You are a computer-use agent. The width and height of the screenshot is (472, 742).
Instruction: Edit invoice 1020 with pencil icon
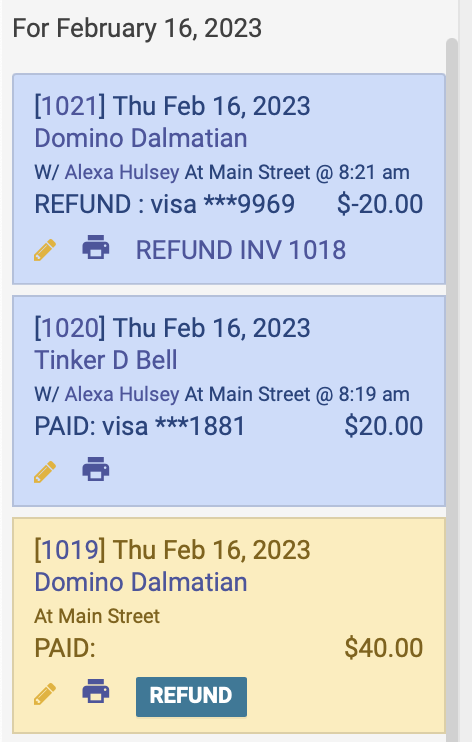[45, 472]
